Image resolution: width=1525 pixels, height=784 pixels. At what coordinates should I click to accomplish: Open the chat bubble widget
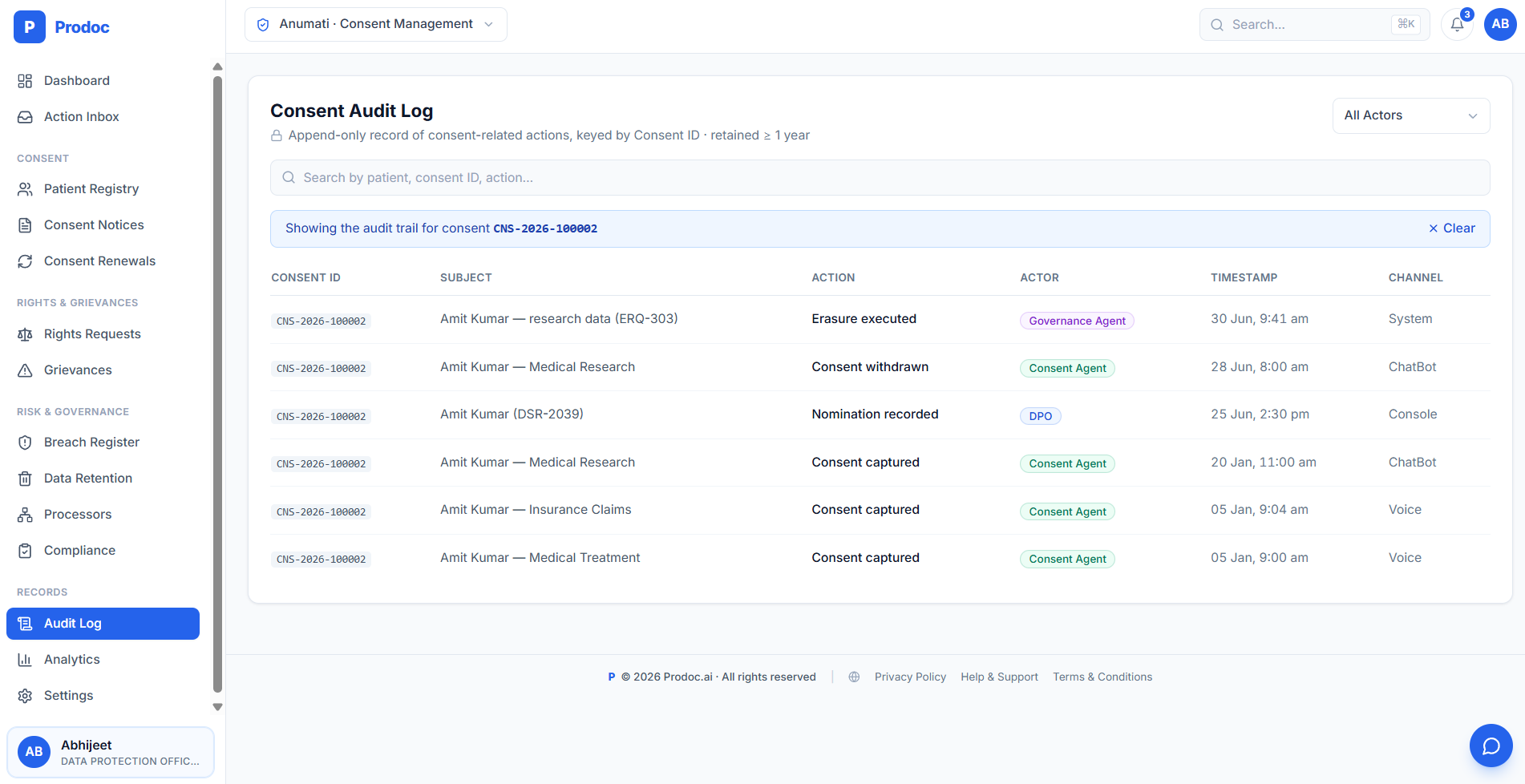coord(1491,746)
